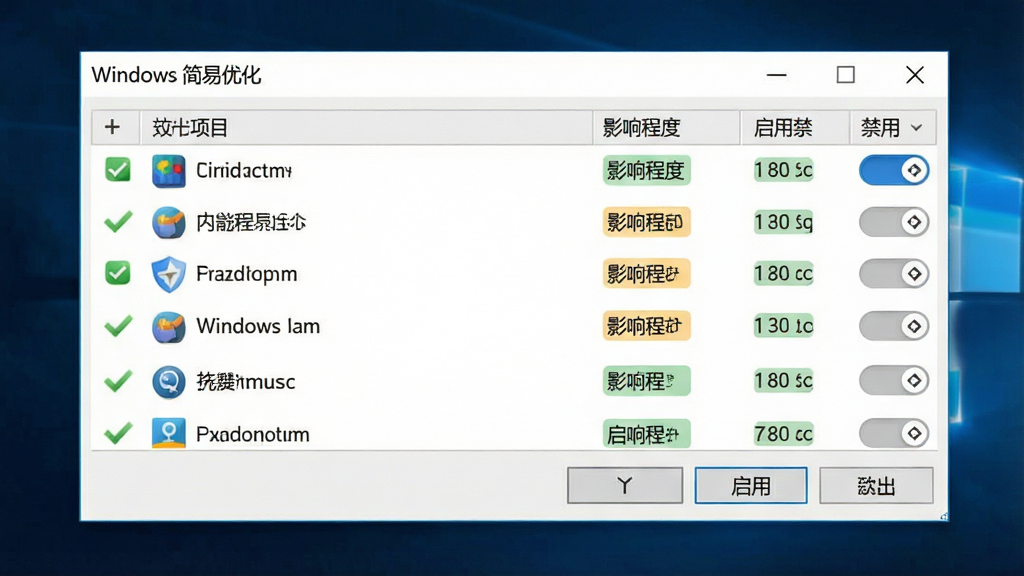Screen dimensions: 1024x576
Task: Click the 780 cc value
Action: (784, 434)
